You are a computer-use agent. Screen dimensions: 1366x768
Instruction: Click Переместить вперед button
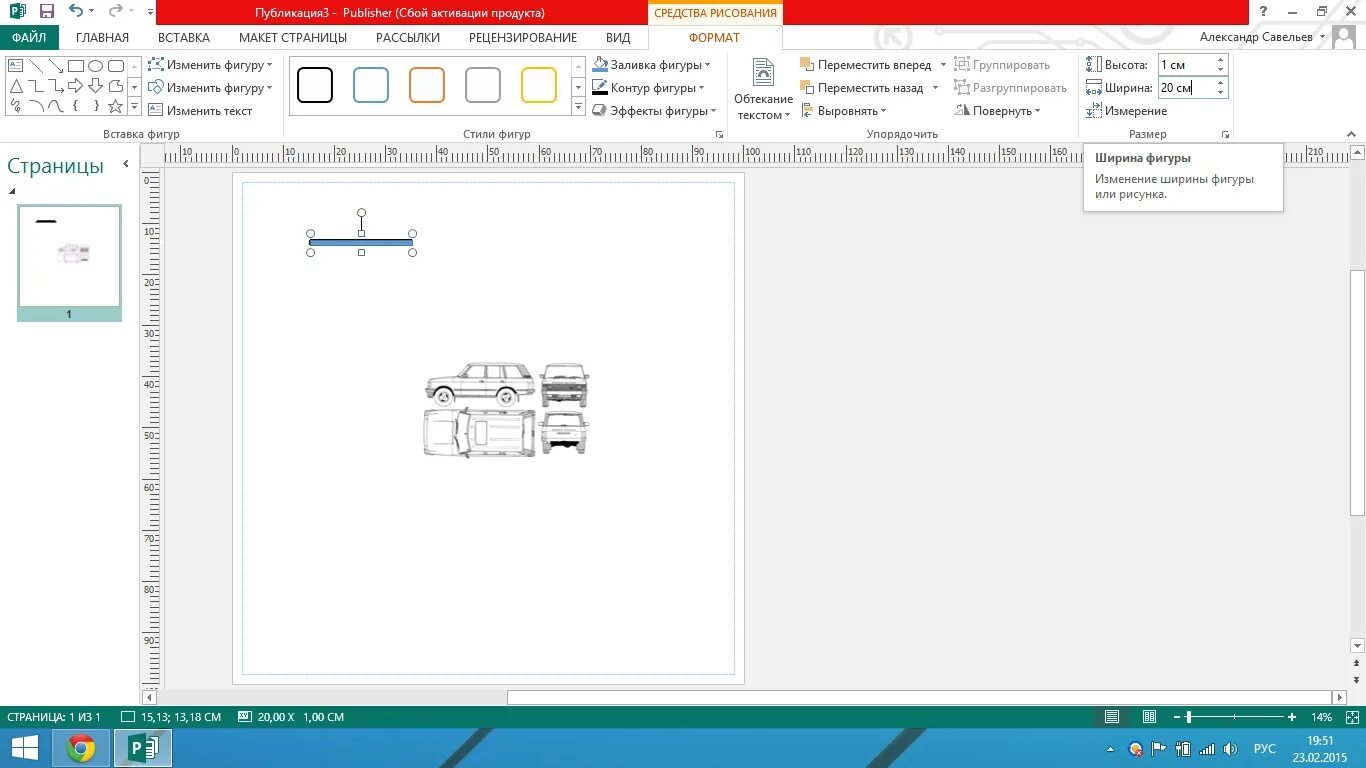866,65
